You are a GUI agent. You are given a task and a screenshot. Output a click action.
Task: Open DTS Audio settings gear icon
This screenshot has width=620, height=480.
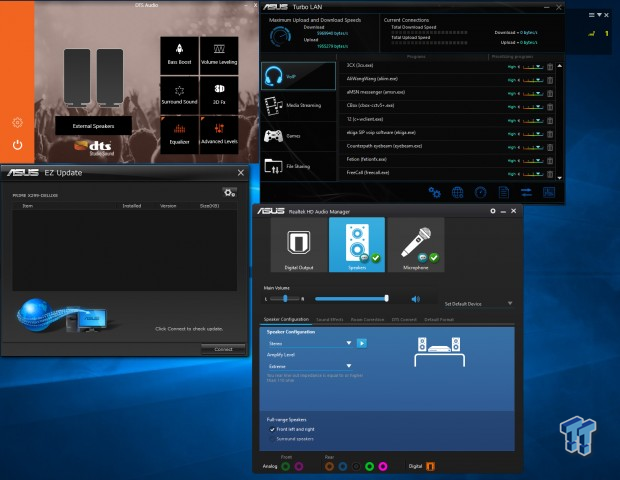pyautogui.click(x=17, y=123)
